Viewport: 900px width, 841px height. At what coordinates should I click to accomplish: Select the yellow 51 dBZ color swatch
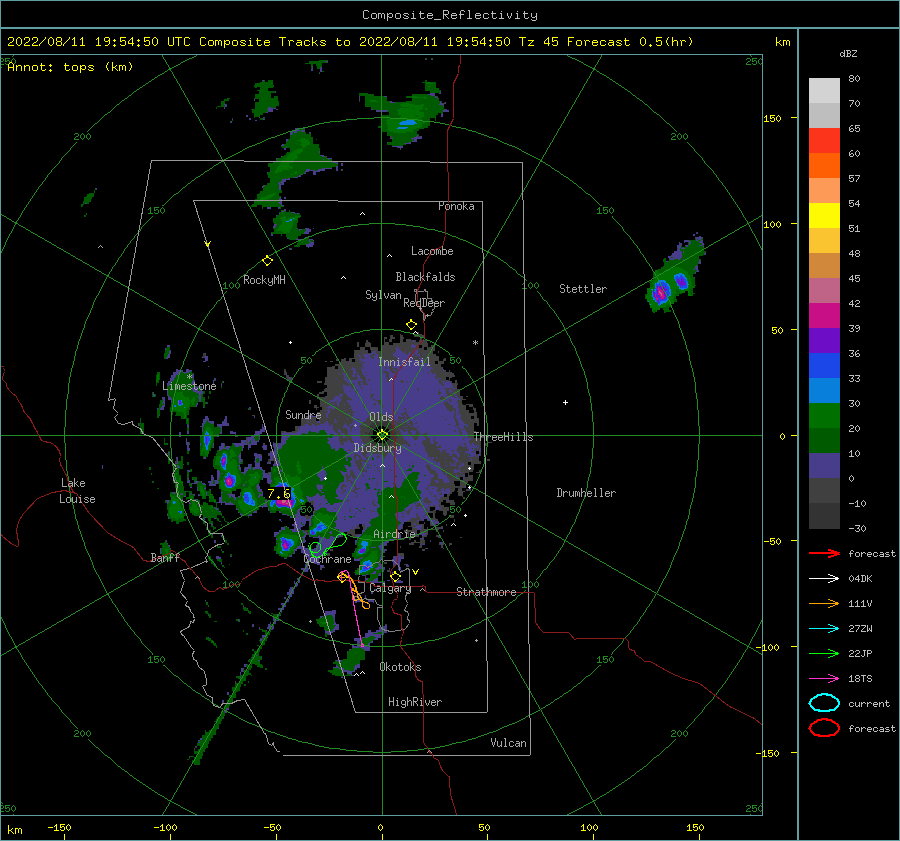824,215
